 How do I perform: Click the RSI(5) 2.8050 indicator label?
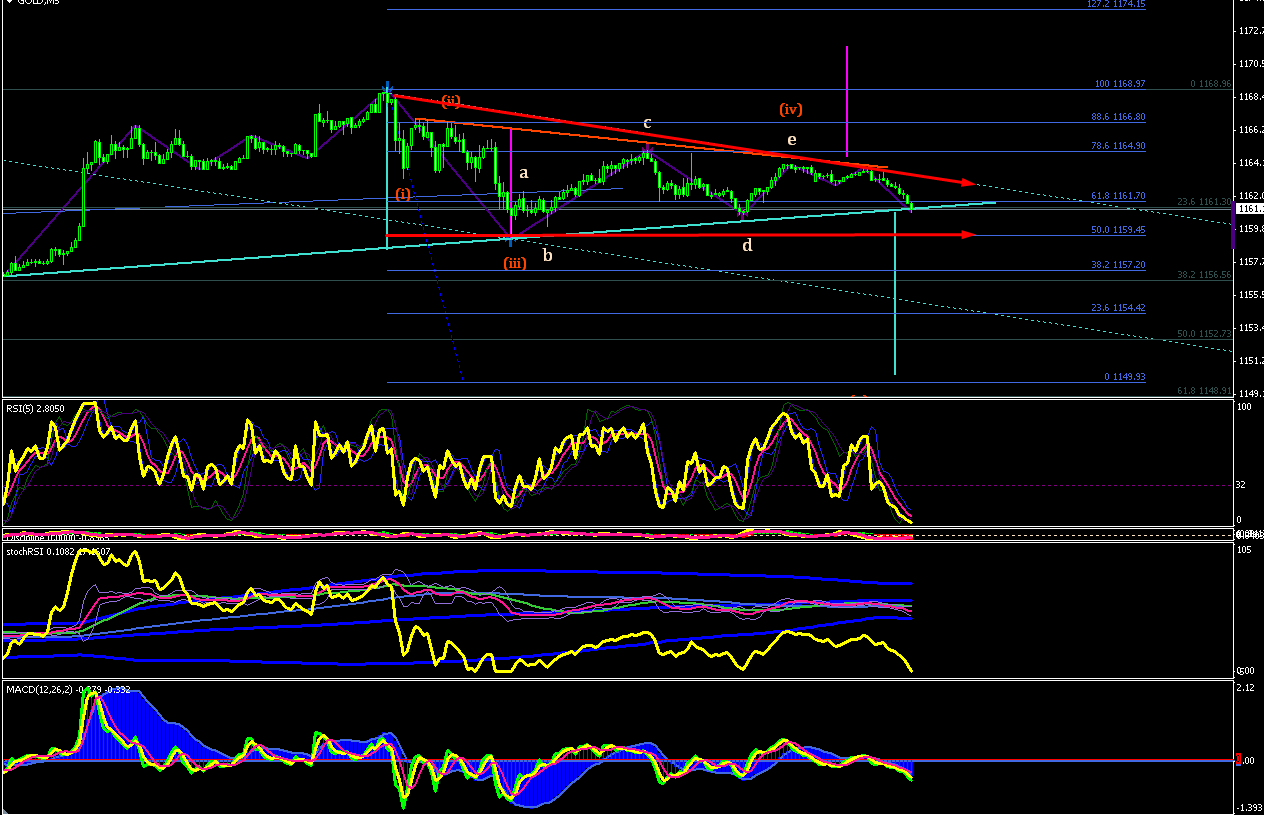(x=36, y=408)
